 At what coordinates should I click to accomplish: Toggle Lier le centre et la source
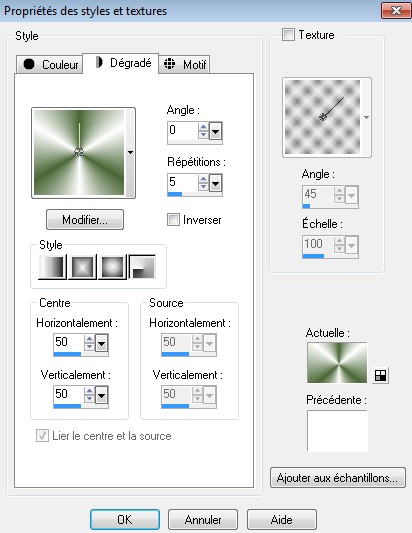tap(42, 436)
